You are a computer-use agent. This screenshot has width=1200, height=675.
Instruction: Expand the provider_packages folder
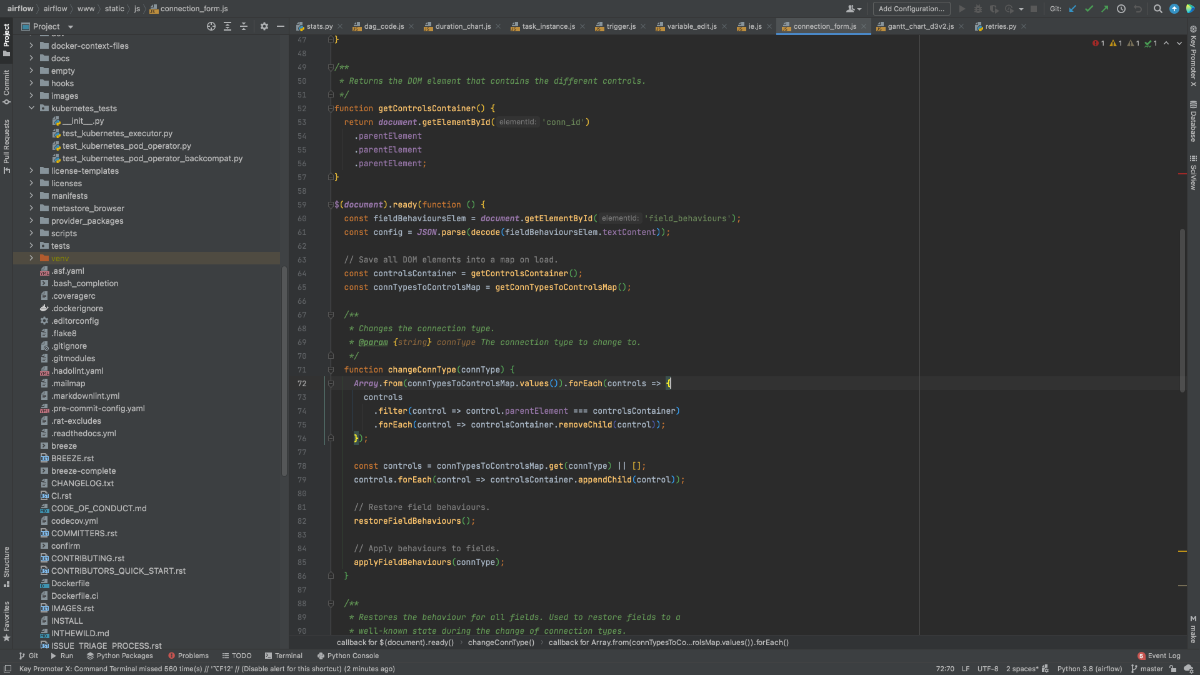click(31, 221)
